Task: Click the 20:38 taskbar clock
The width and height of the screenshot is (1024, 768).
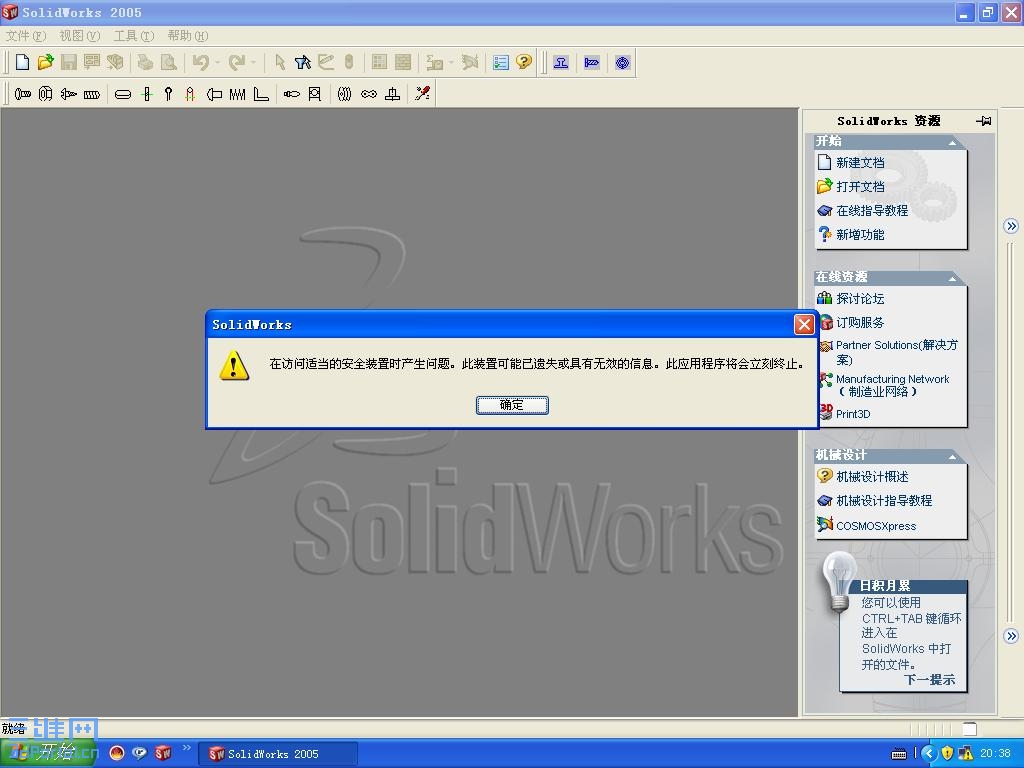Action: tap(995, 754)
